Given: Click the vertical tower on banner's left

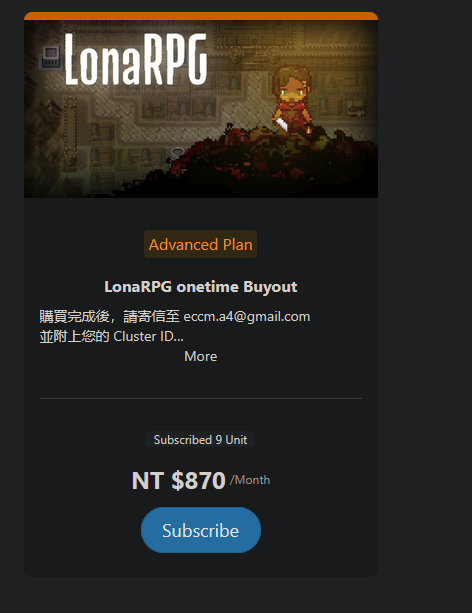Looking at the screenshot, I should 70,133.
